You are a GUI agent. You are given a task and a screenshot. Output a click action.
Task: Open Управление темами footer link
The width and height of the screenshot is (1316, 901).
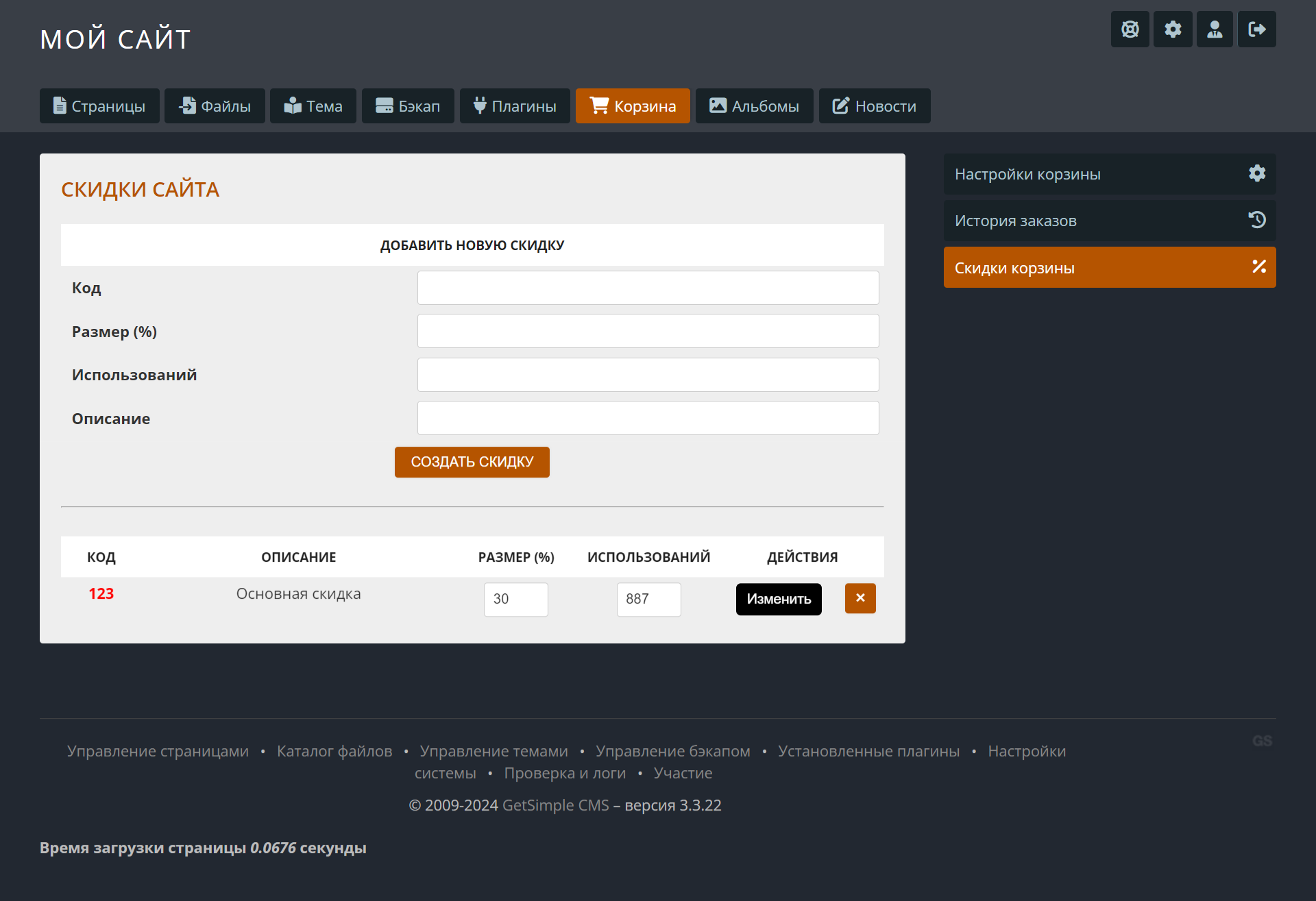(493, 751)
